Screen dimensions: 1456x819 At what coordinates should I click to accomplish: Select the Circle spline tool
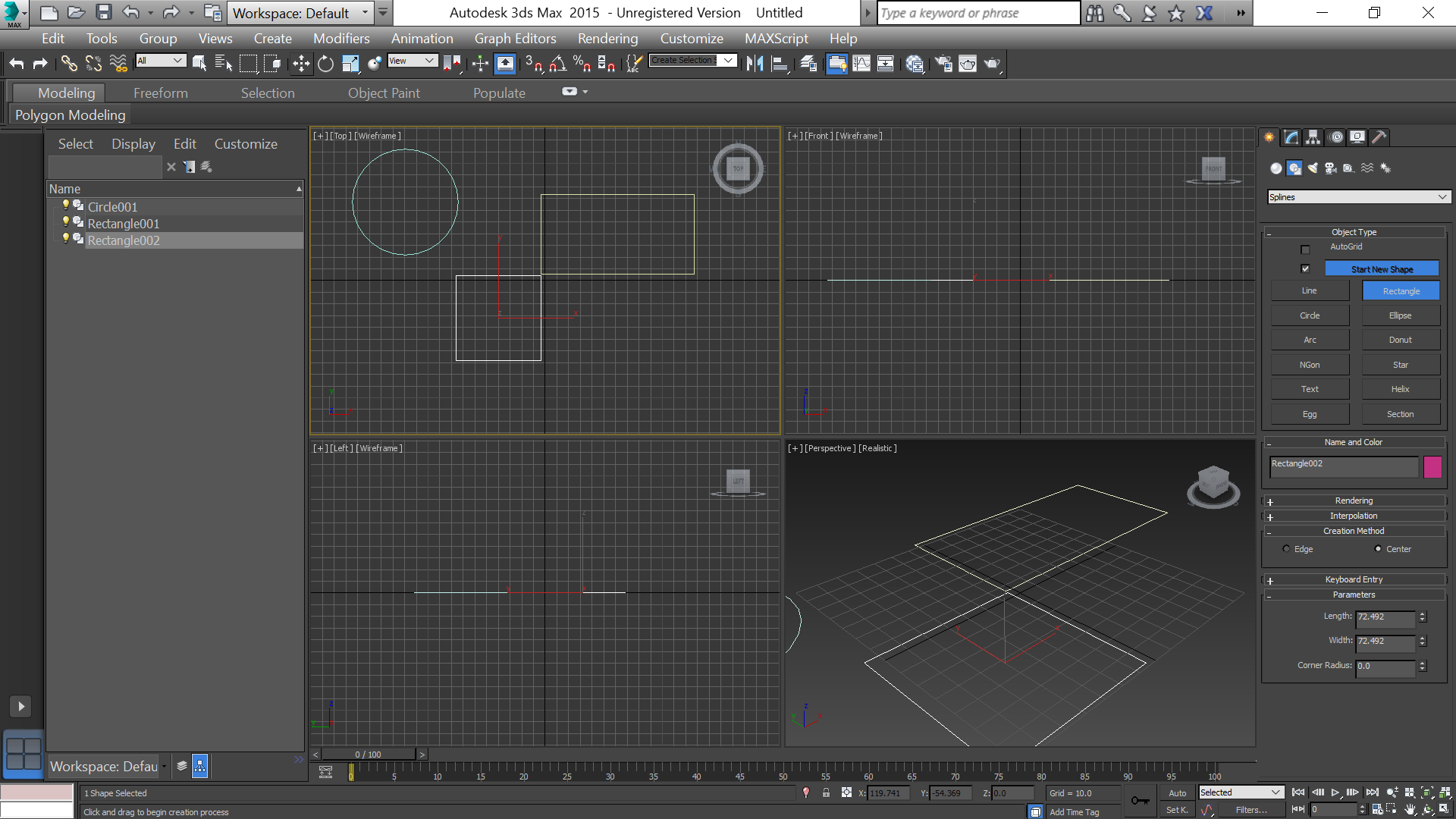(1309, 314)
